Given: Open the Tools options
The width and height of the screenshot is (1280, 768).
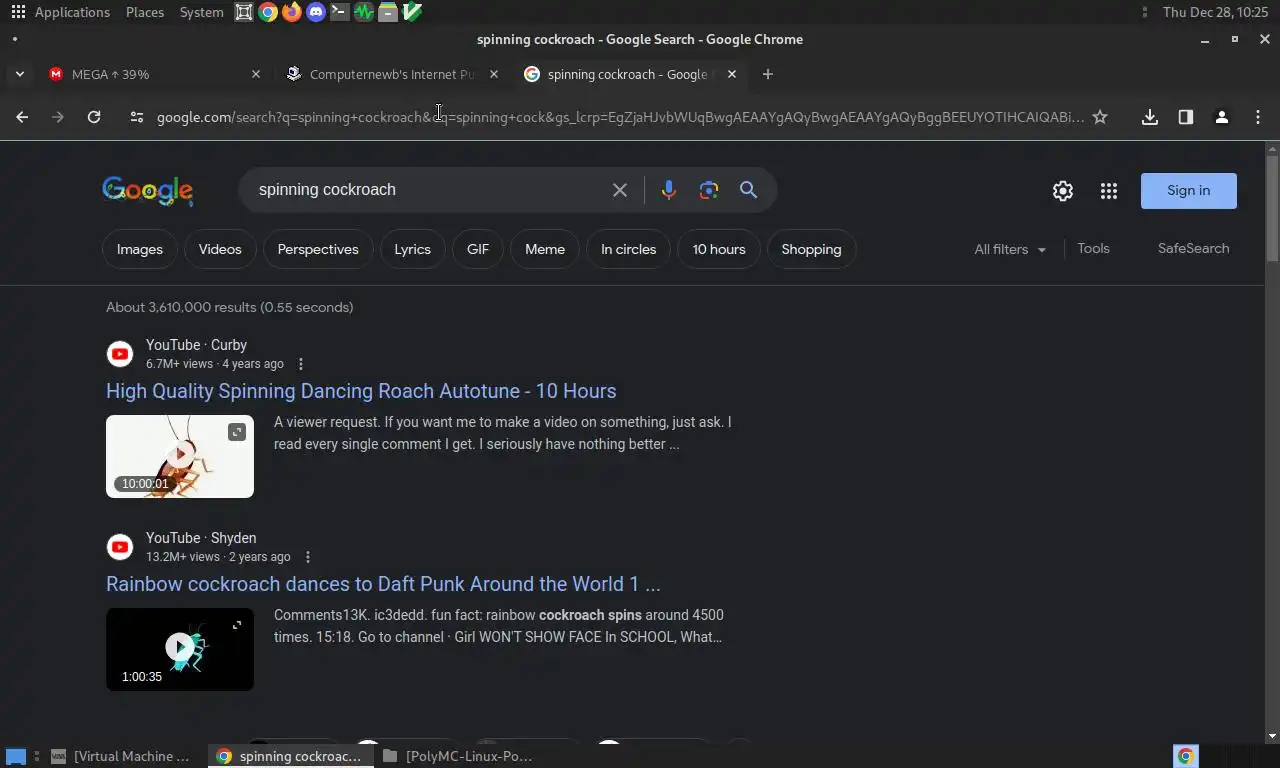Looking at the screenshot, I should [1093, 248].
